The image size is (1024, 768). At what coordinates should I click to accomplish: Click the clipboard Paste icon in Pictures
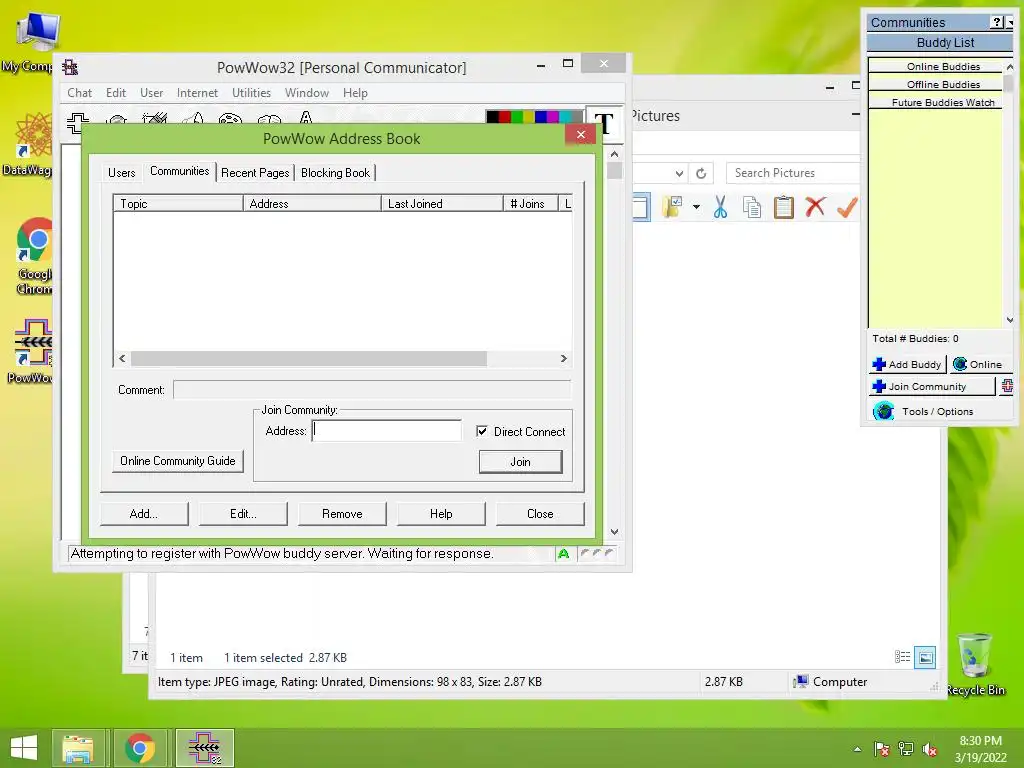coord(784,208)
